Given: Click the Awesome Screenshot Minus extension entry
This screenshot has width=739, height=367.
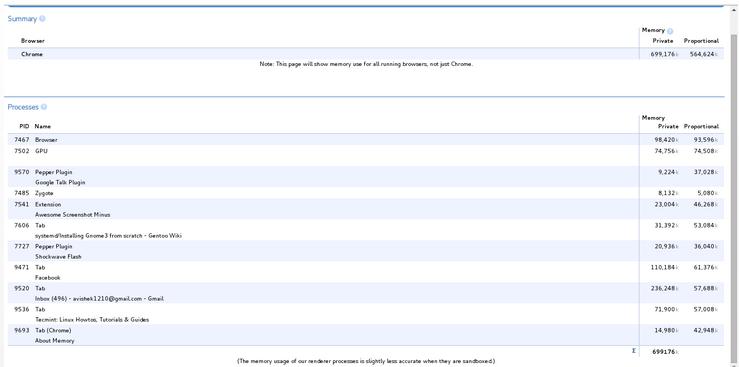Looking at the screenshot, I should coord(73,215).
